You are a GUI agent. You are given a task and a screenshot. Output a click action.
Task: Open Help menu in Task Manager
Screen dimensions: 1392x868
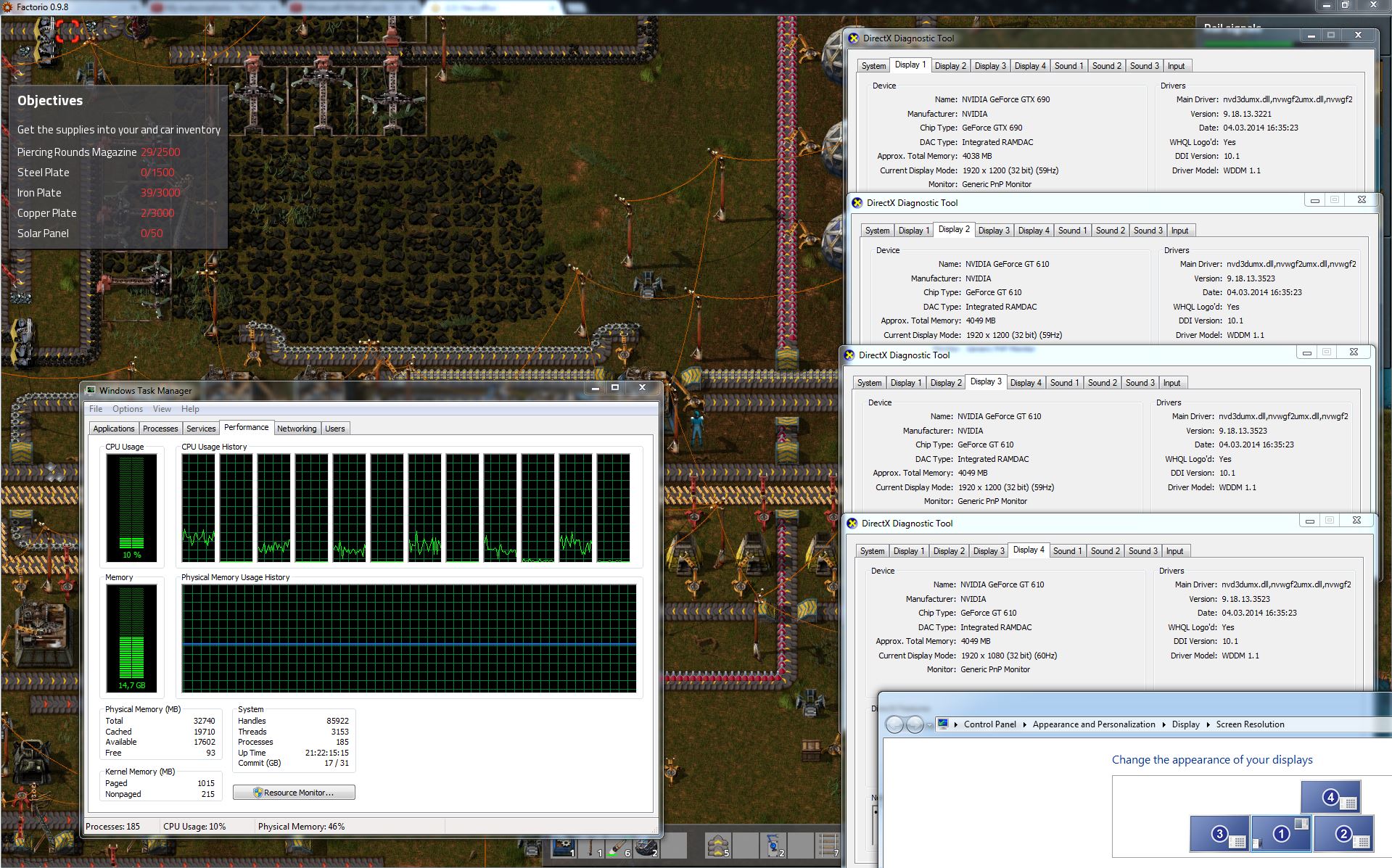click(190, 409)
